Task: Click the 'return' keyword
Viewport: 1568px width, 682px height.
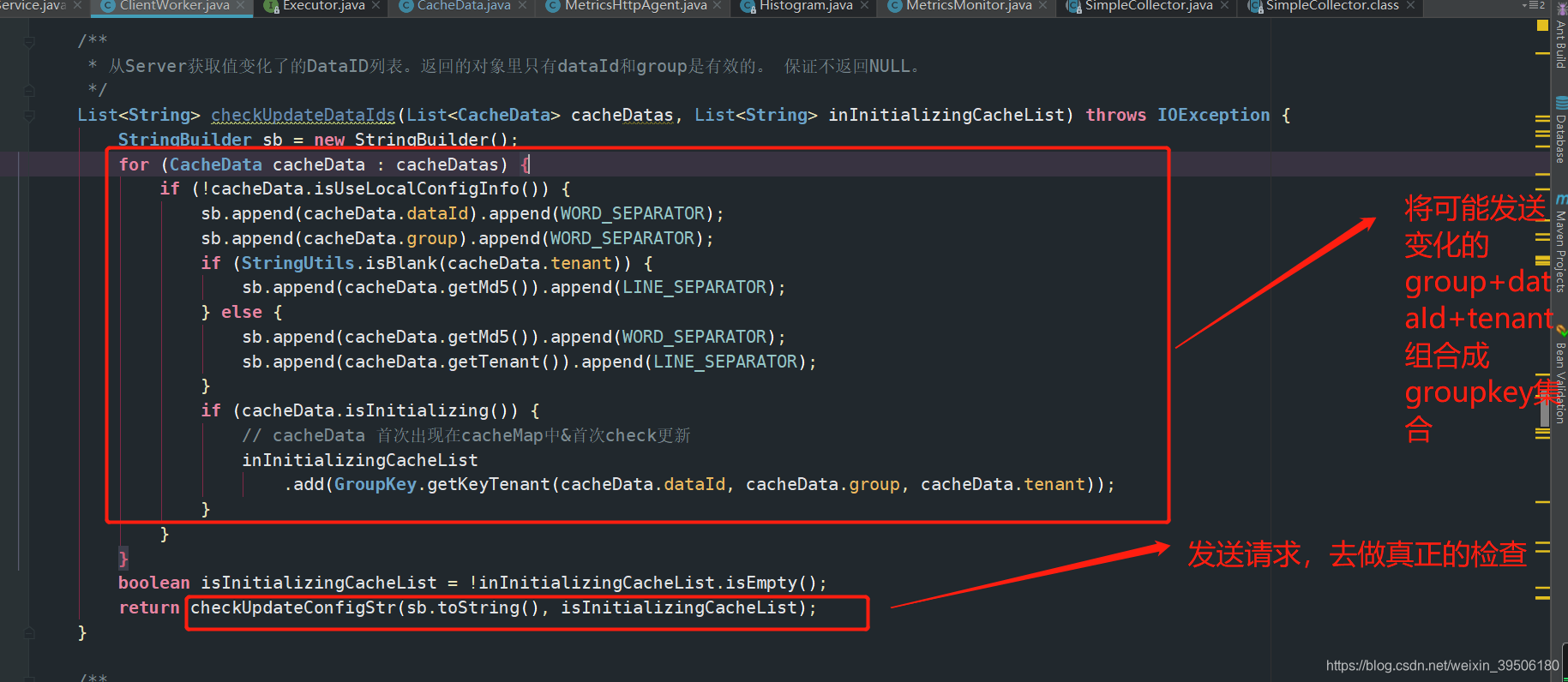Action: pos(149,607)
